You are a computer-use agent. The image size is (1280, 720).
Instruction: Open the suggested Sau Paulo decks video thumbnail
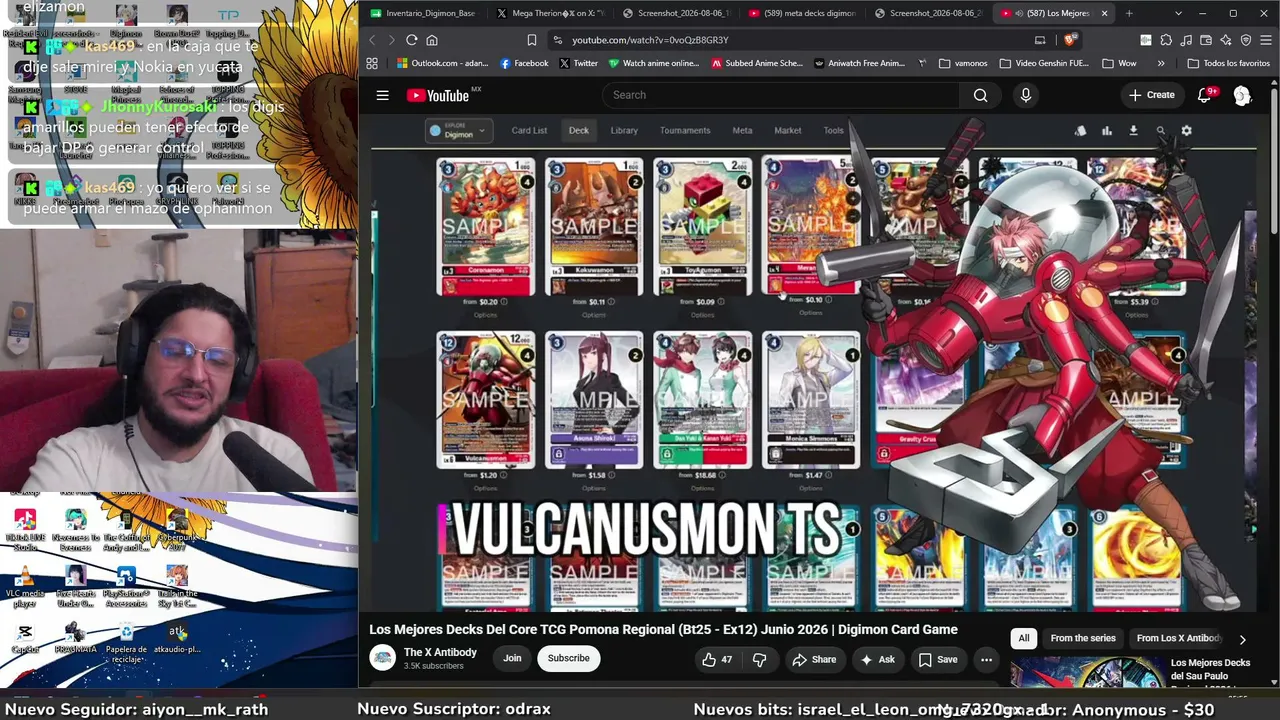[x=1087, y=672]
